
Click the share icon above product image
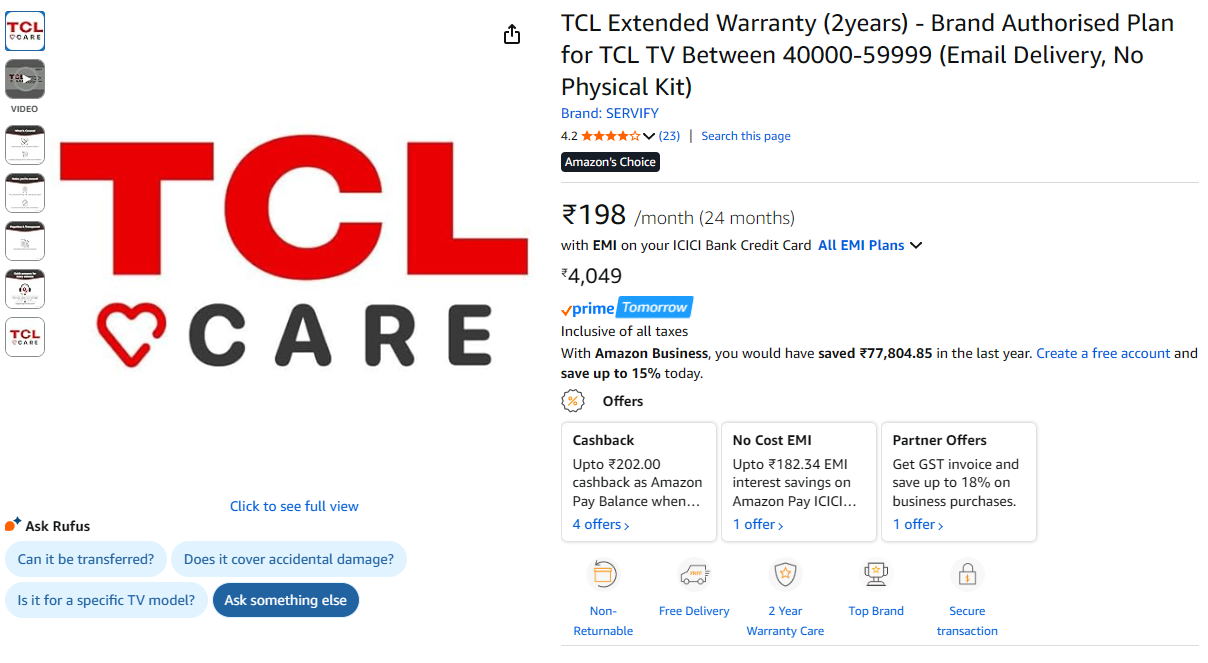[512, 35]
